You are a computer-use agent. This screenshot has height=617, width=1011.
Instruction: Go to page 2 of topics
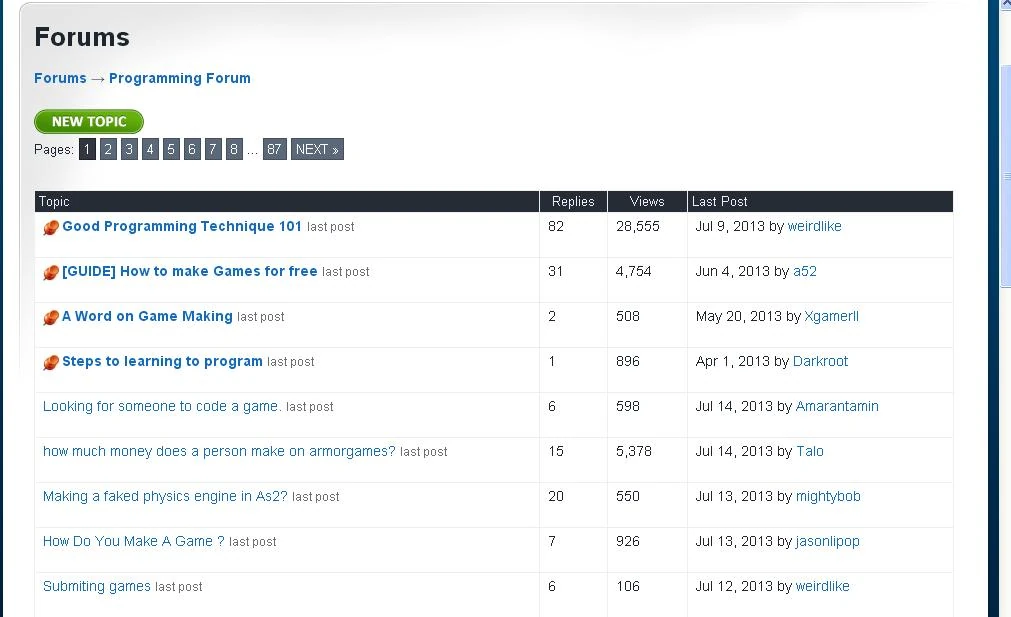pos(108,148)
